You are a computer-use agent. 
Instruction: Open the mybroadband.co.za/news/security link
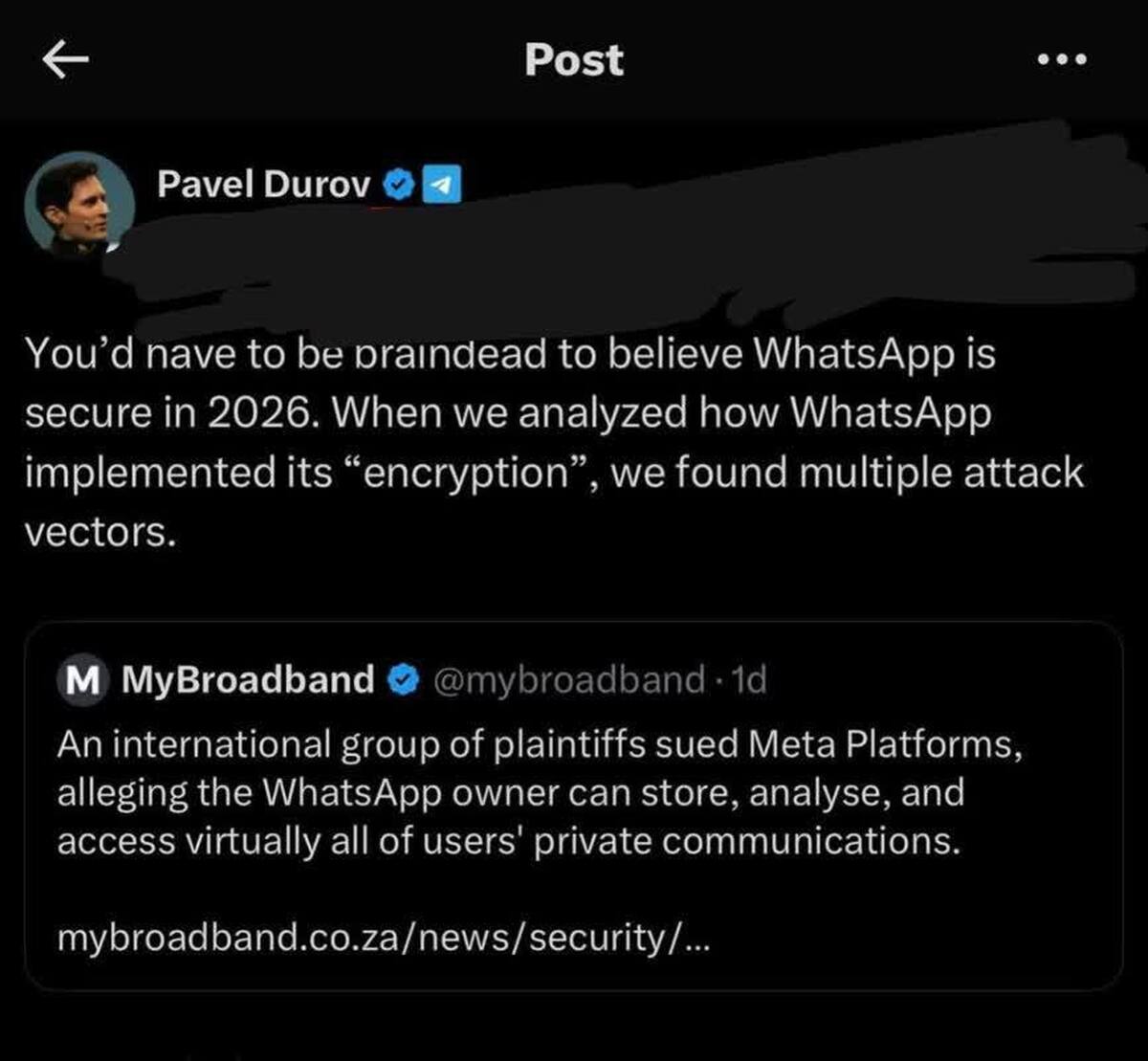coord(384,938)
